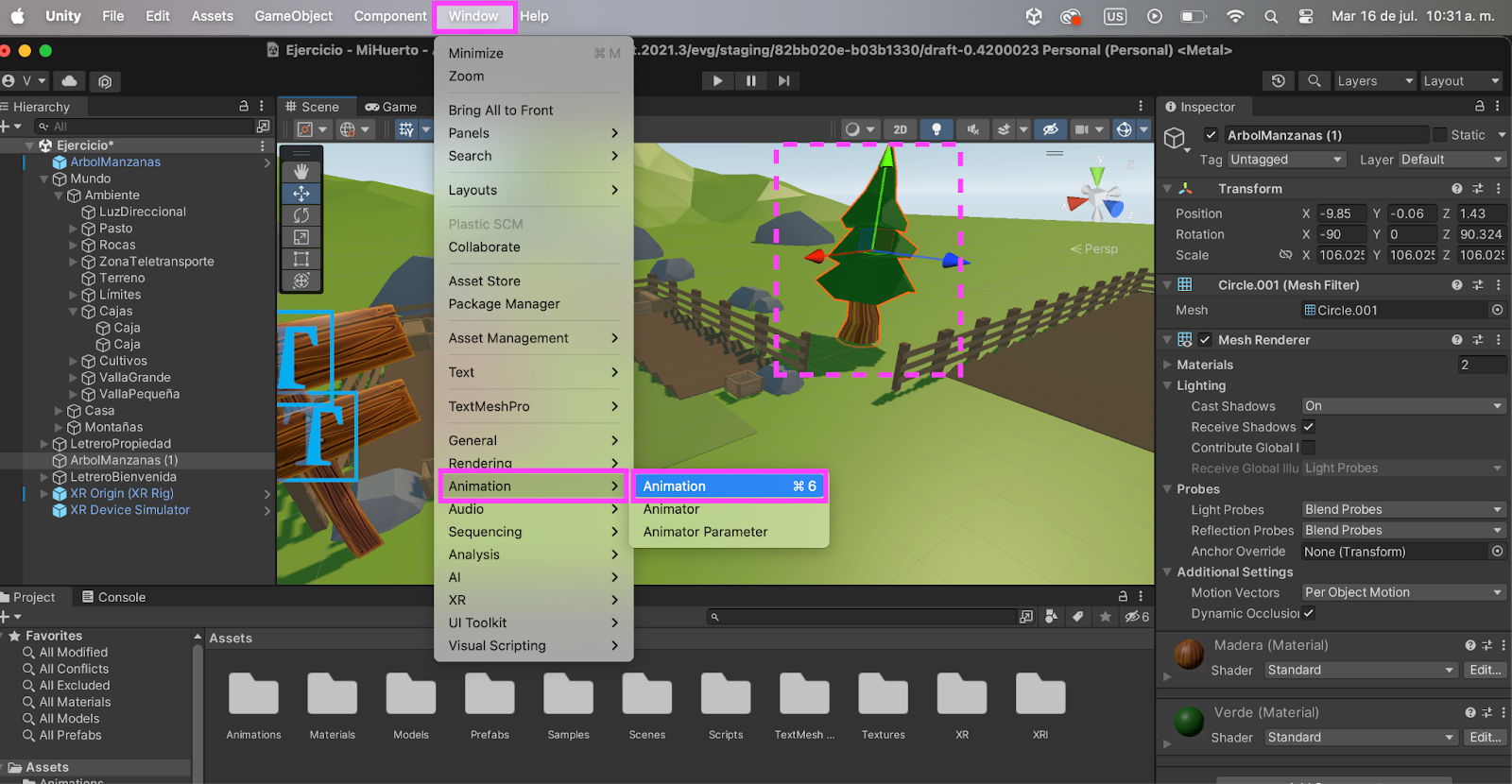Open the Madera material Shader dropdown

[1361, 671]
